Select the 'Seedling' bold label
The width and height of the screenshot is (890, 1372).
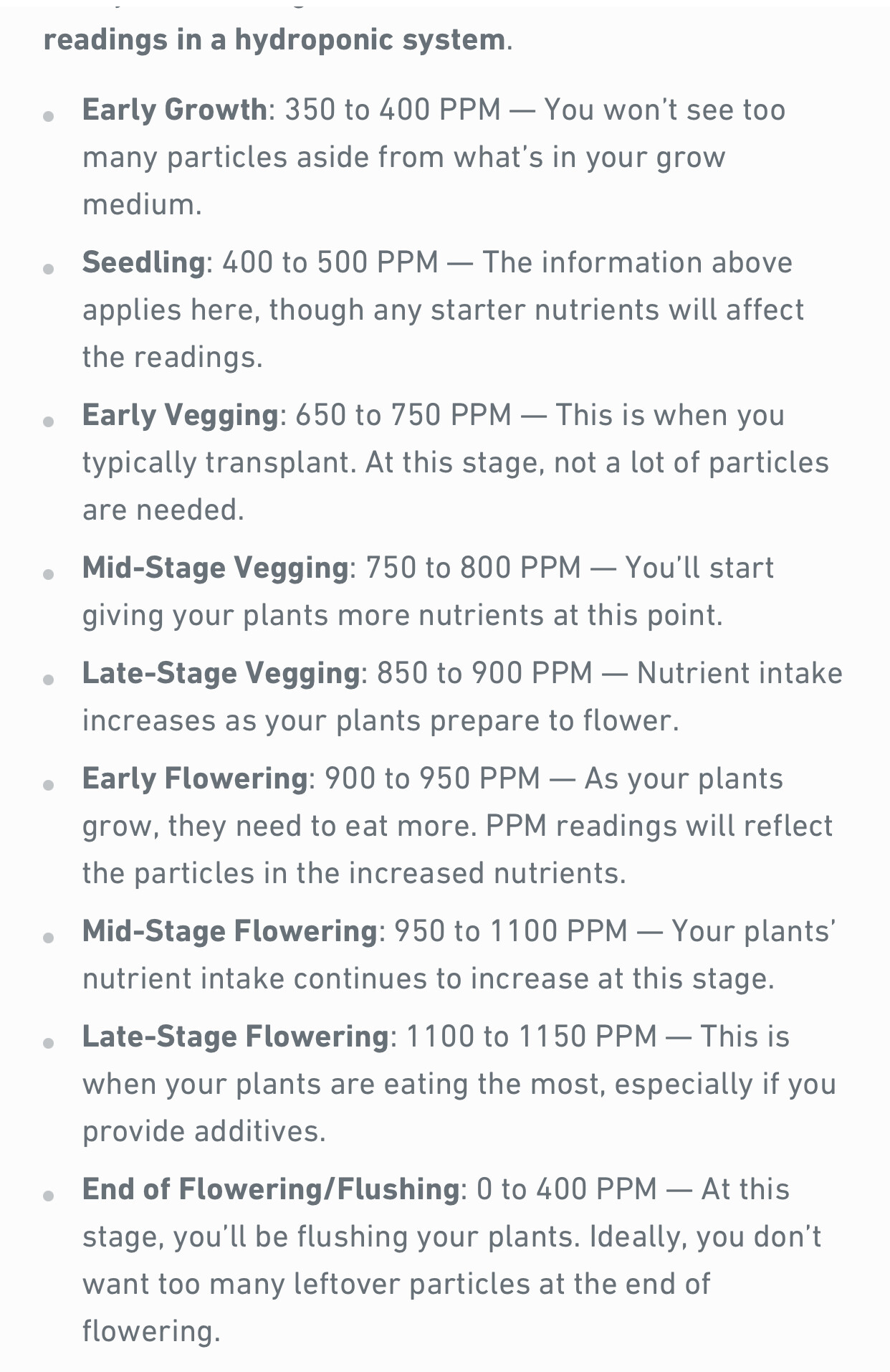click(x=144, y=262)
